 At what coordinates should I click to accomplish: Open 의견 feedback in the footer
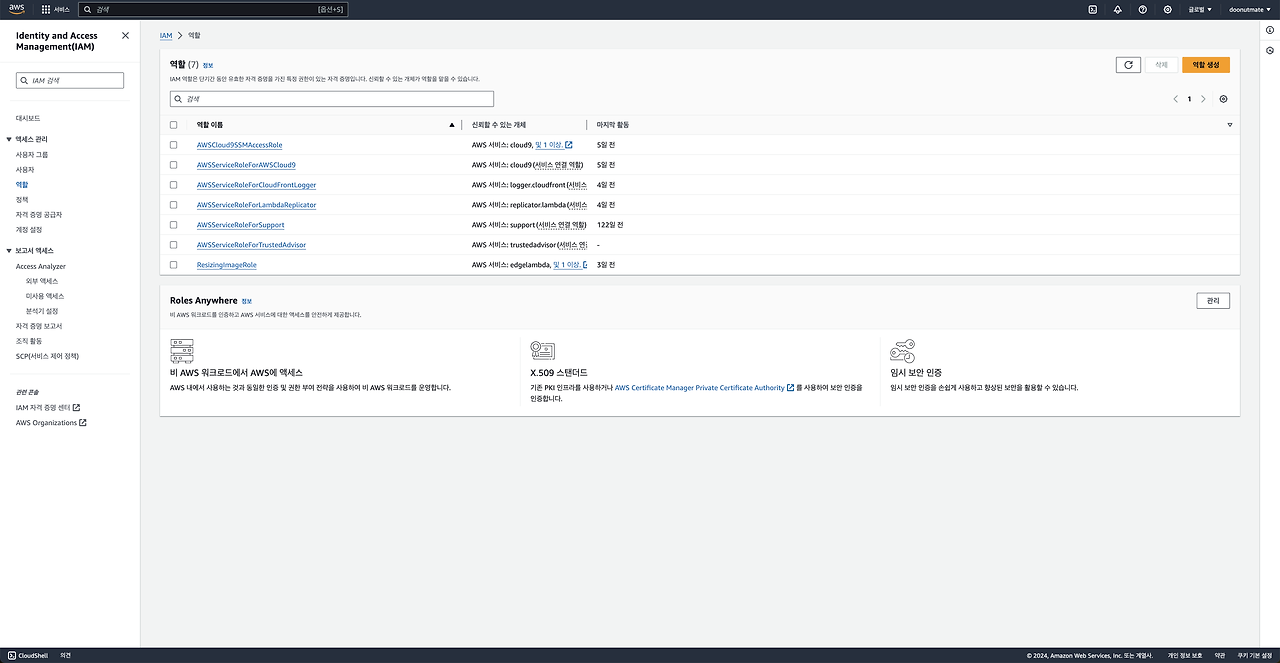coord(65,655)
